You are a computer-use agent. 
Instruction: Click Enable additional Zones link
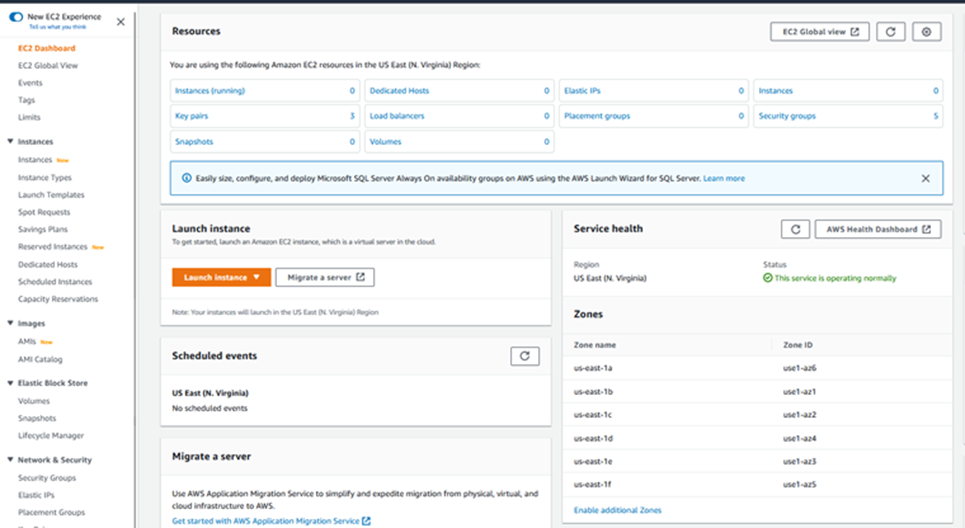pos(617,510)
